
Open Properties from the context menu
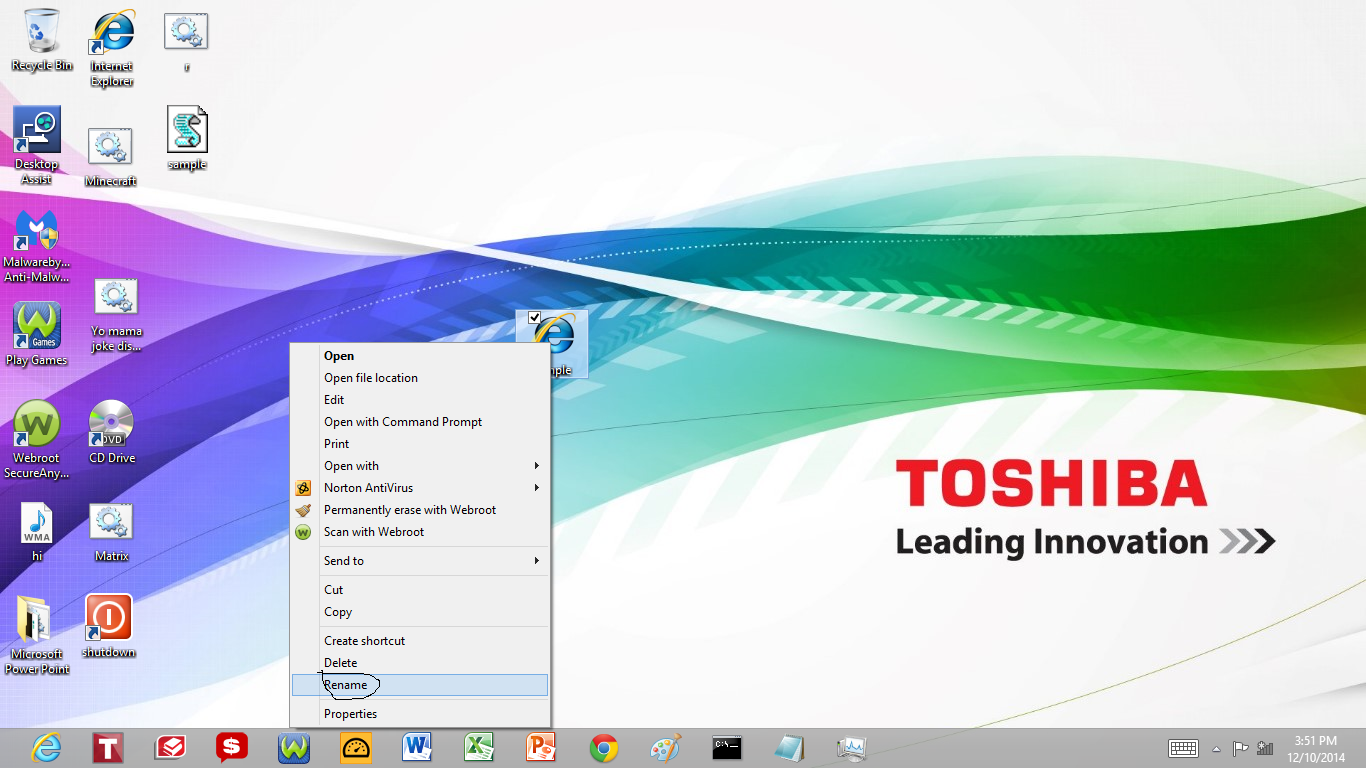pos(419,714)
